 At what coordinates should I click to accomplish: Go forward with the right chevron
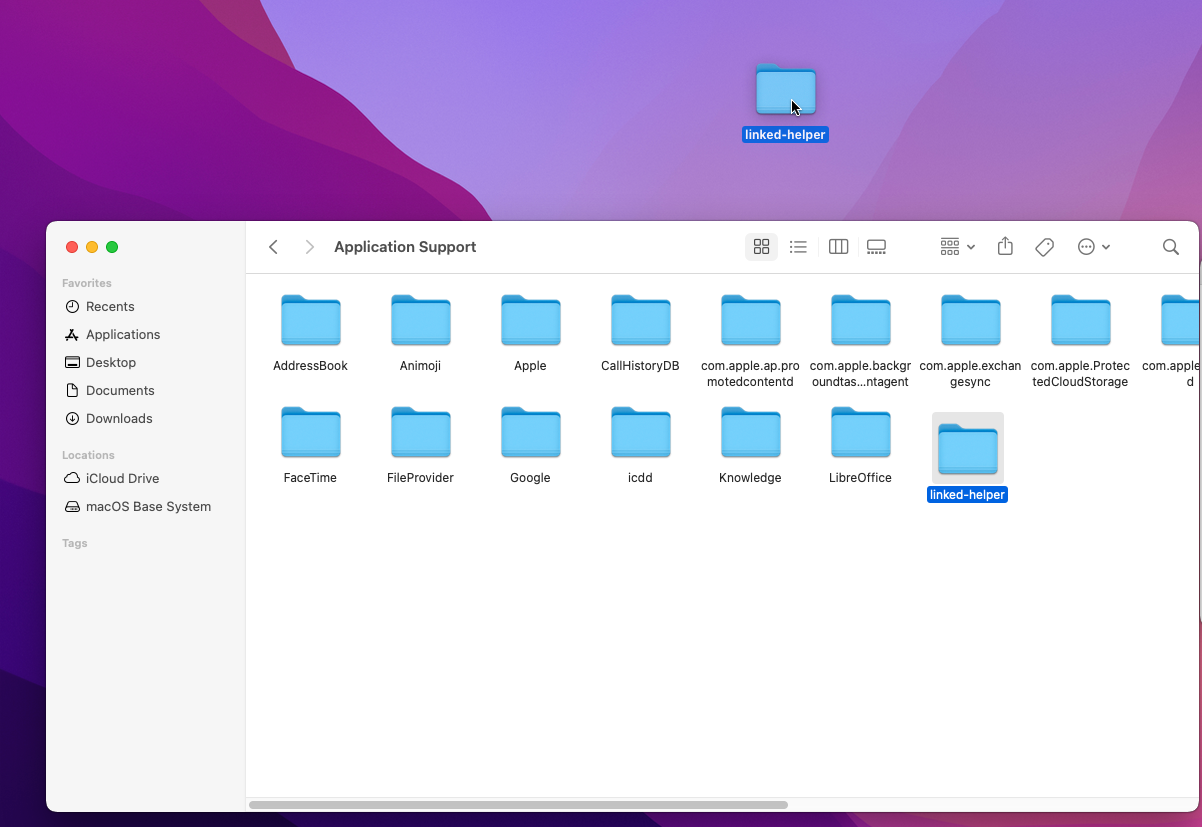point(309,247)
